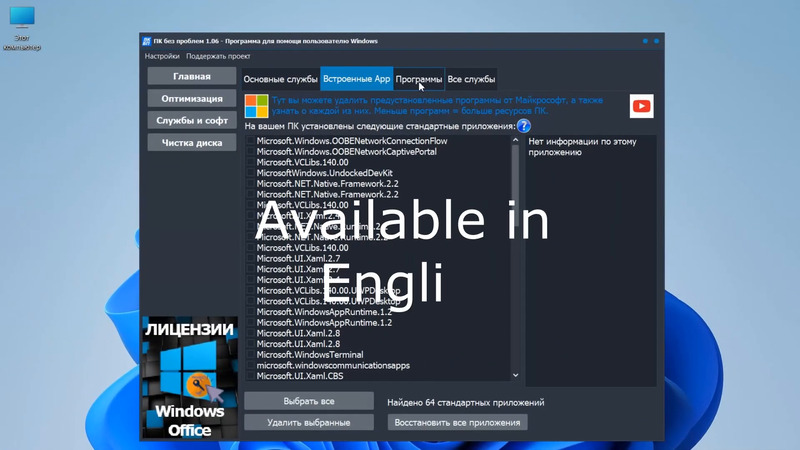The width and height of the screenshot is (800, 450).
Task: Switch to the 'Программы' tab
Action: pos(418,79)
